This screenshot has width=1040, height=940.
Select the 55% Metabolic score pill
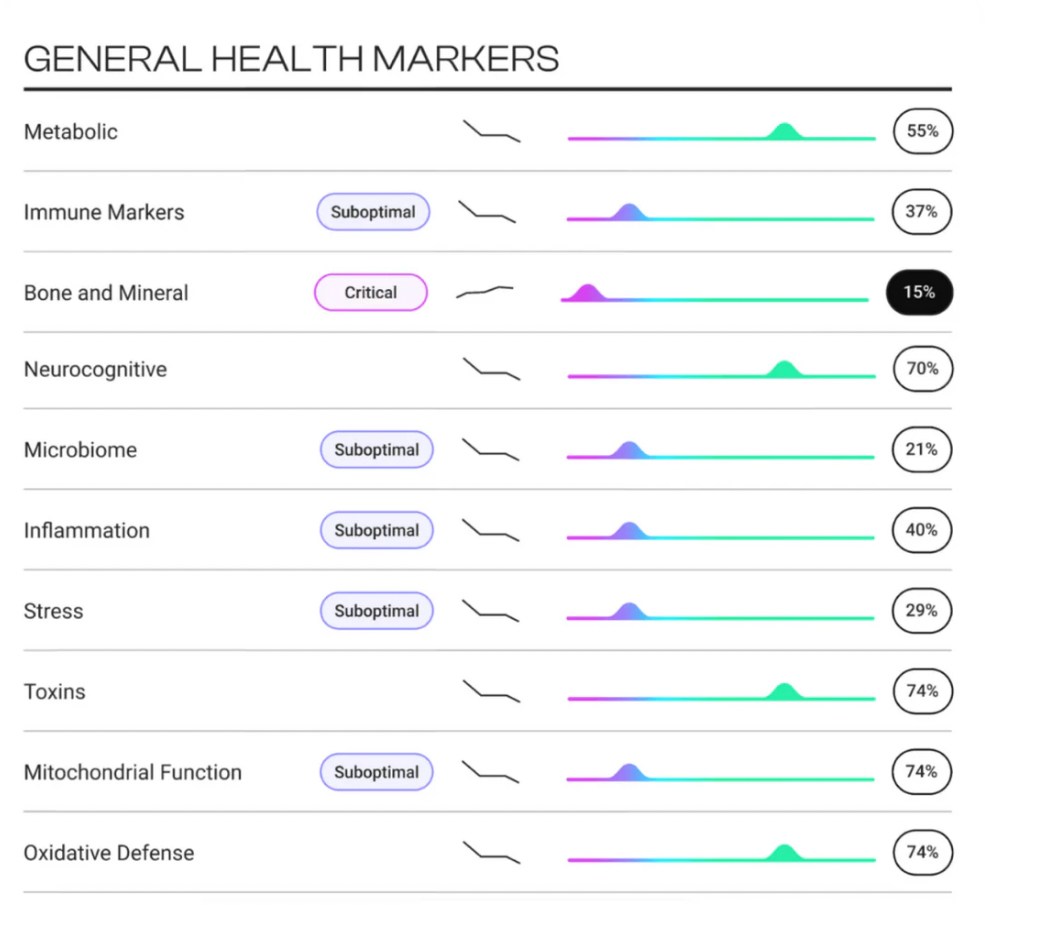tap(922, 132)
